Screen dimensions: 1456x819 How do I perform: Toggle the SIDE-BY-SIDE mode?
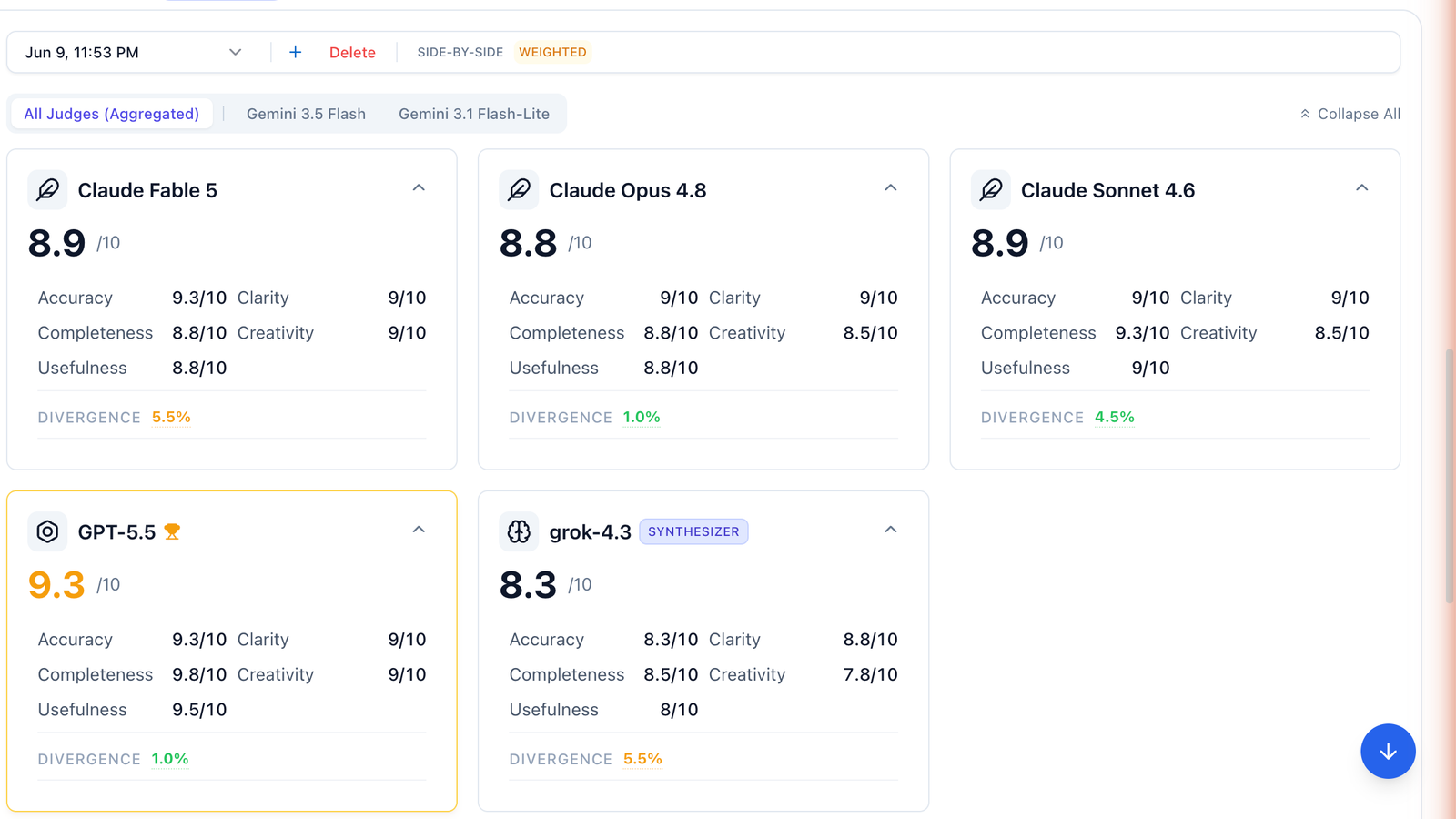click(460, 53)
